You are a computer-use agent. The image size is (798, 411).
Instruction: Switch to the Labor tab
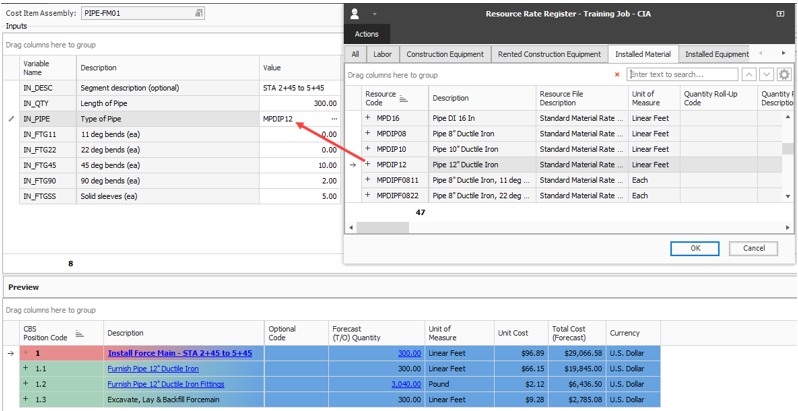tap(382, 54)
